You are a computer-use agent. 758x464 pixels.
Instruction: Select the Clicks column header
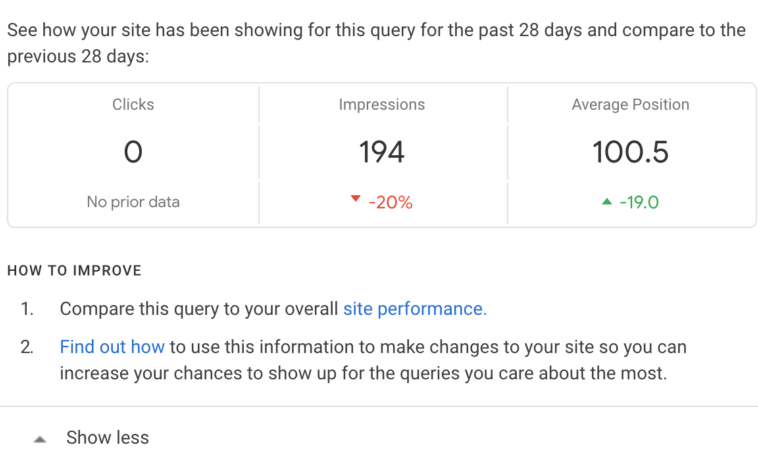(x=133, y=104)
